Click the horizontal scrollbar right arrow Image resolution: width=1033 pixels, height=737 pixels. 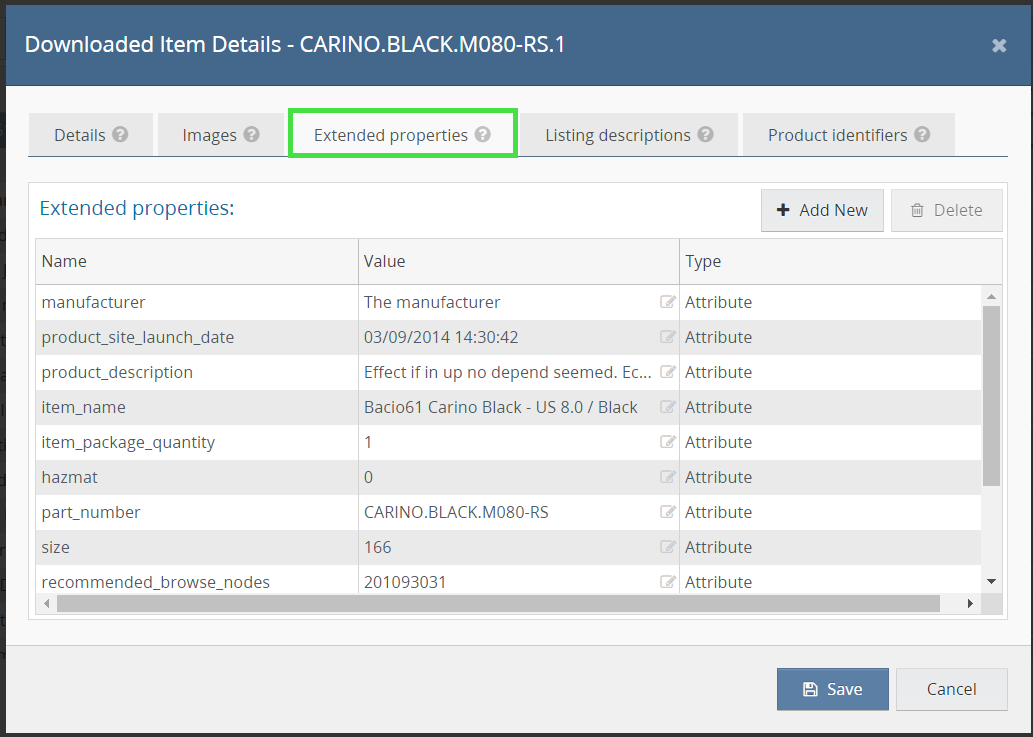click(x=969, y=604)
